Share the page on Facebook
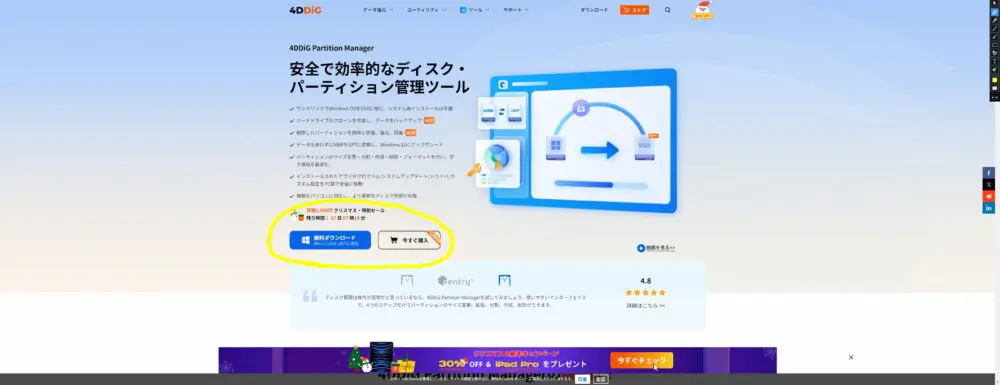Screen dimensions: 1000x385 click(x=989, y=173)
